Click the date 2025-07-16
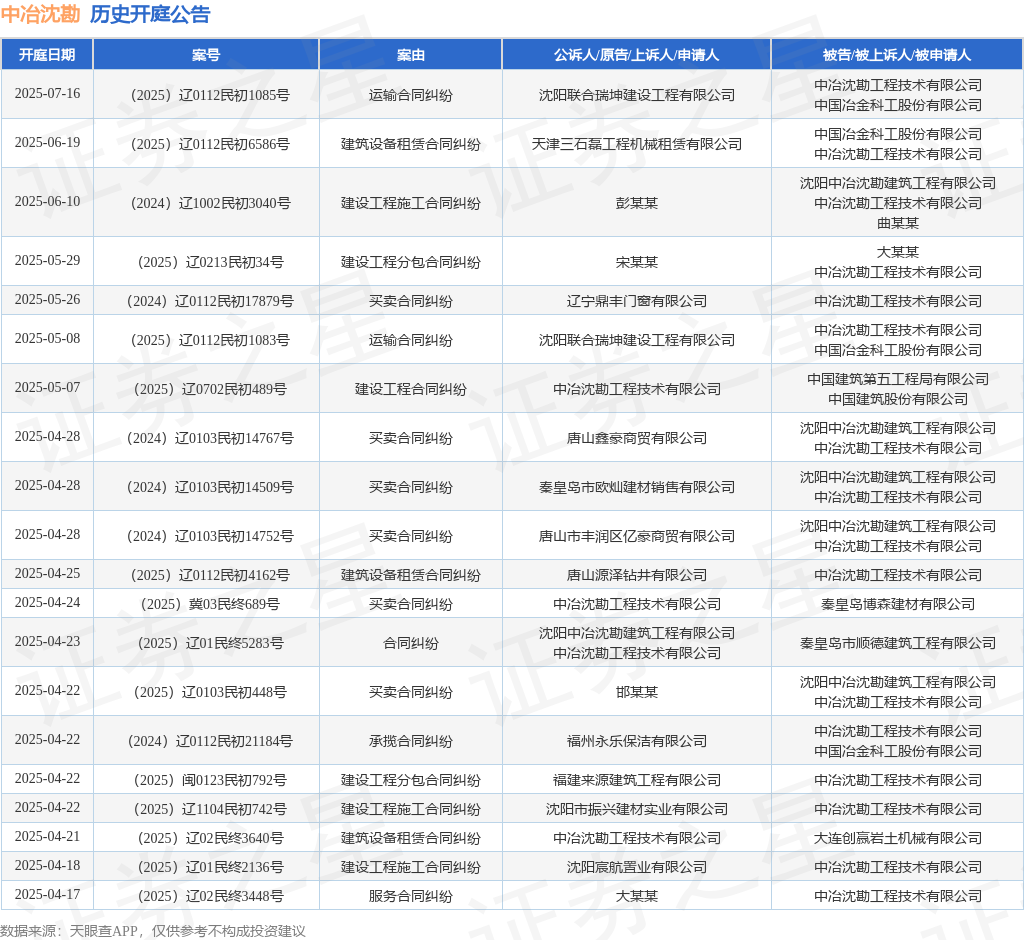The image size is (1024, 940). click(x=47, y=93)
